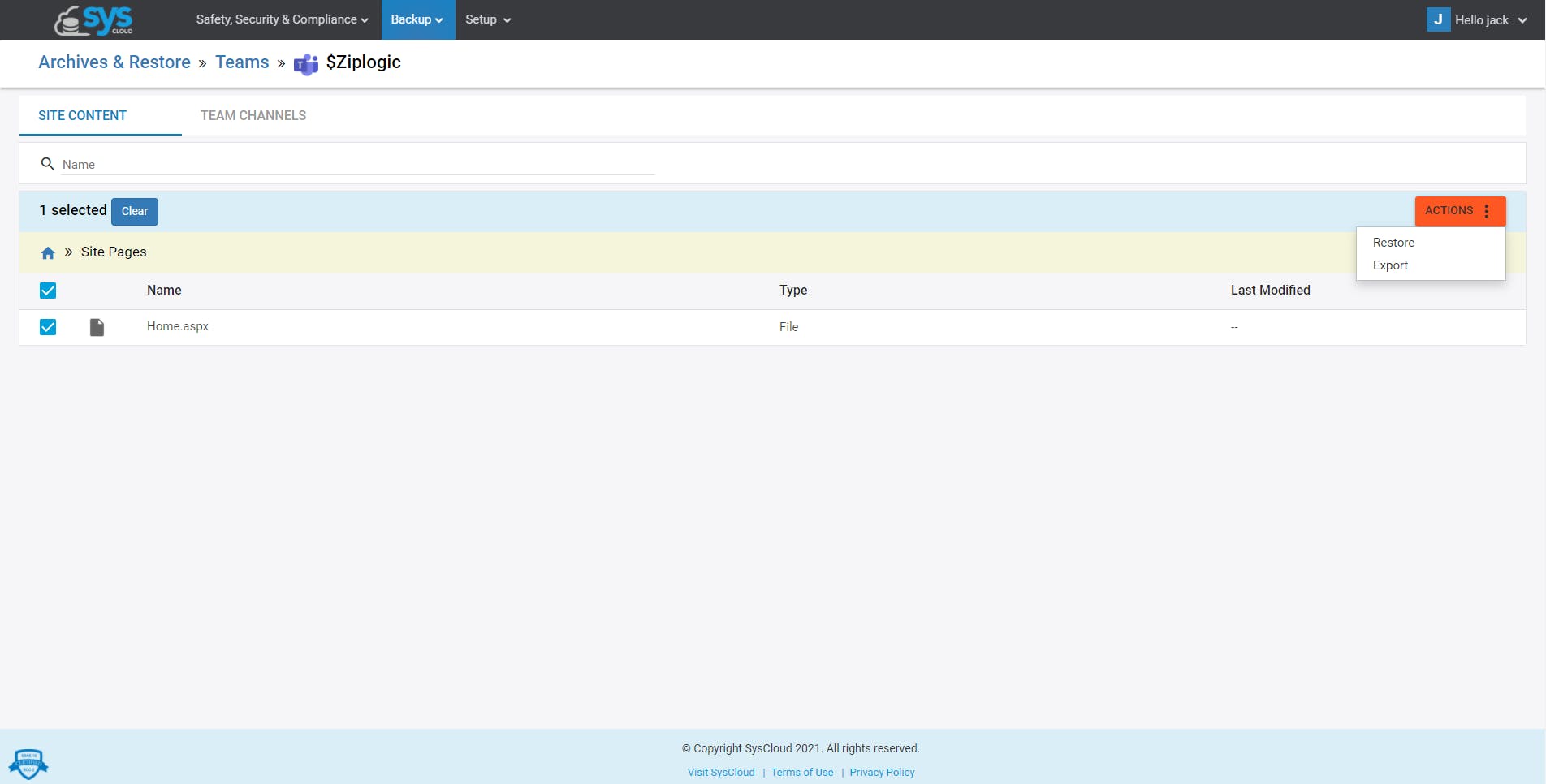1546x784 pixels.
Task: Click the J user avatar
Action: pos(1438,19)
